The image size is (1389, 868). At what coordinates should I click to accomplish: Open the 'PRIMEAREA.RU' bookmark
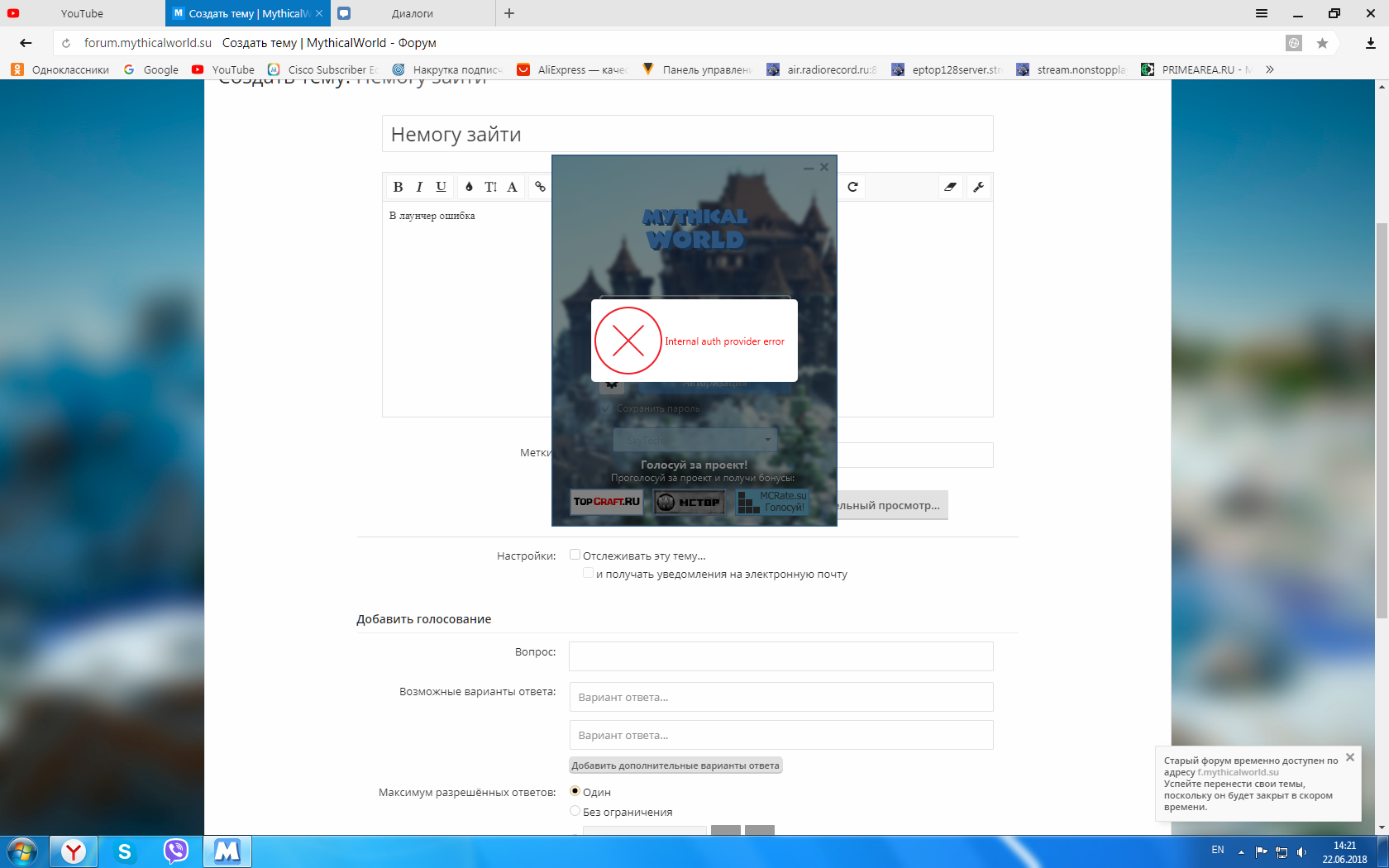tap(1196, 69)
